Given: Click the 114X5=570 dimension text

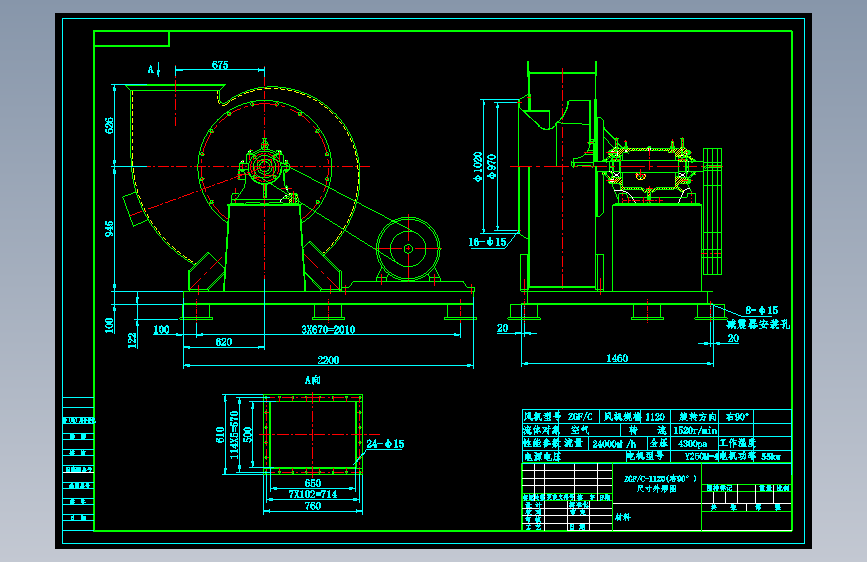Looking at the screenshot, I should pyautogui.click(x=234, y=435).
